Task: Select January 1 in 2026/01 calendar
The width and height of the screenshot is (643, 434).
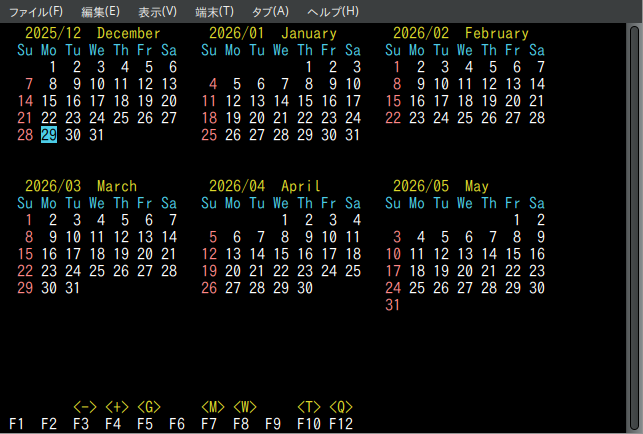Action: point(309,67)
